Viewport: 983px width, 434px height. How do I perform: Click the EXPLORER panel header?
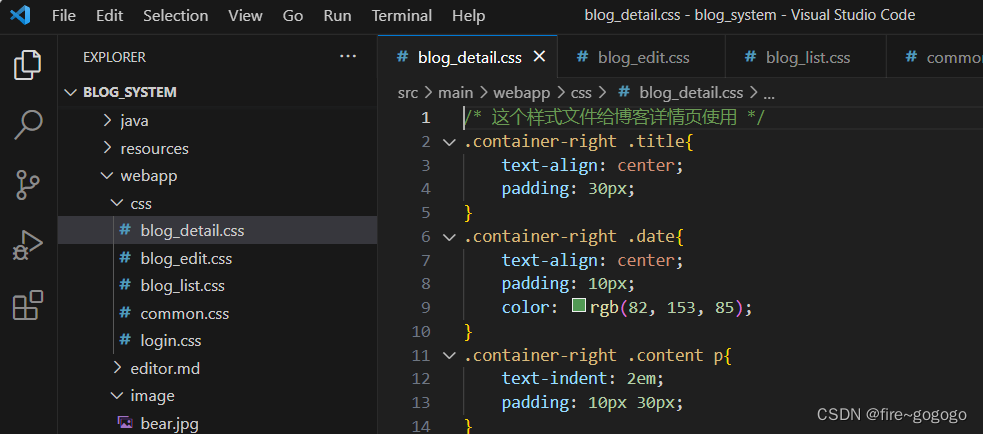coord(114,57)
